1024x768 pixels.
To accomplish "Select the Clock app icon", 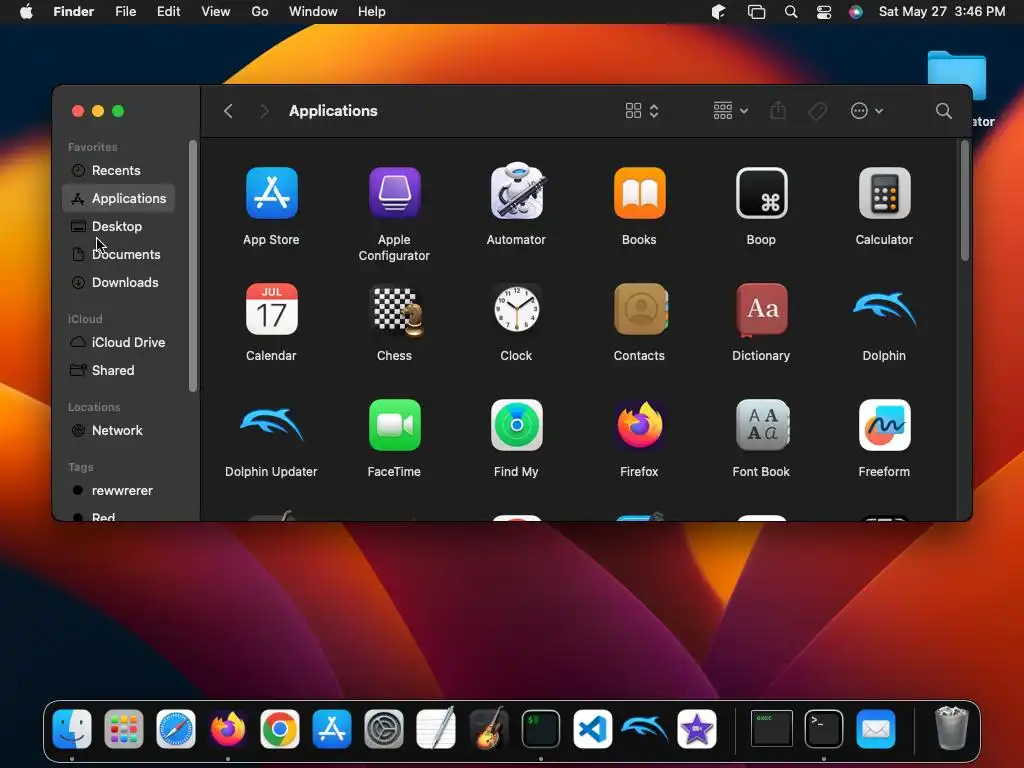I will pyautogui.click(x=517, y=309).
